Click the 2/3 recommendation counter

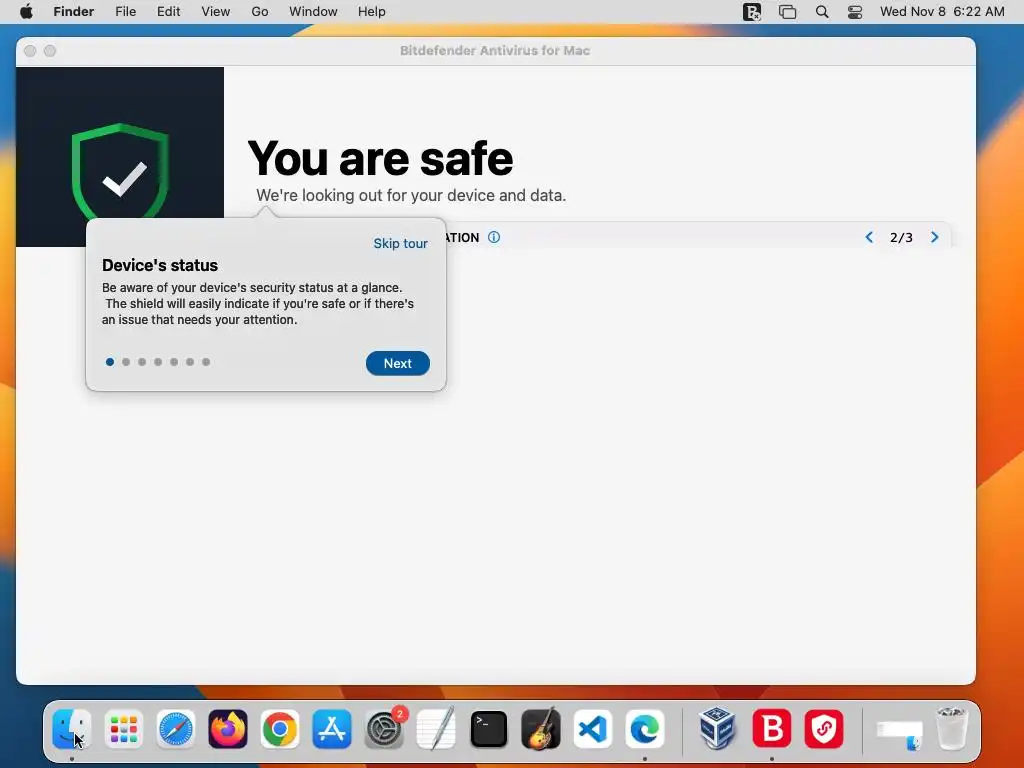pyautogui.click(x=901, y=238)
